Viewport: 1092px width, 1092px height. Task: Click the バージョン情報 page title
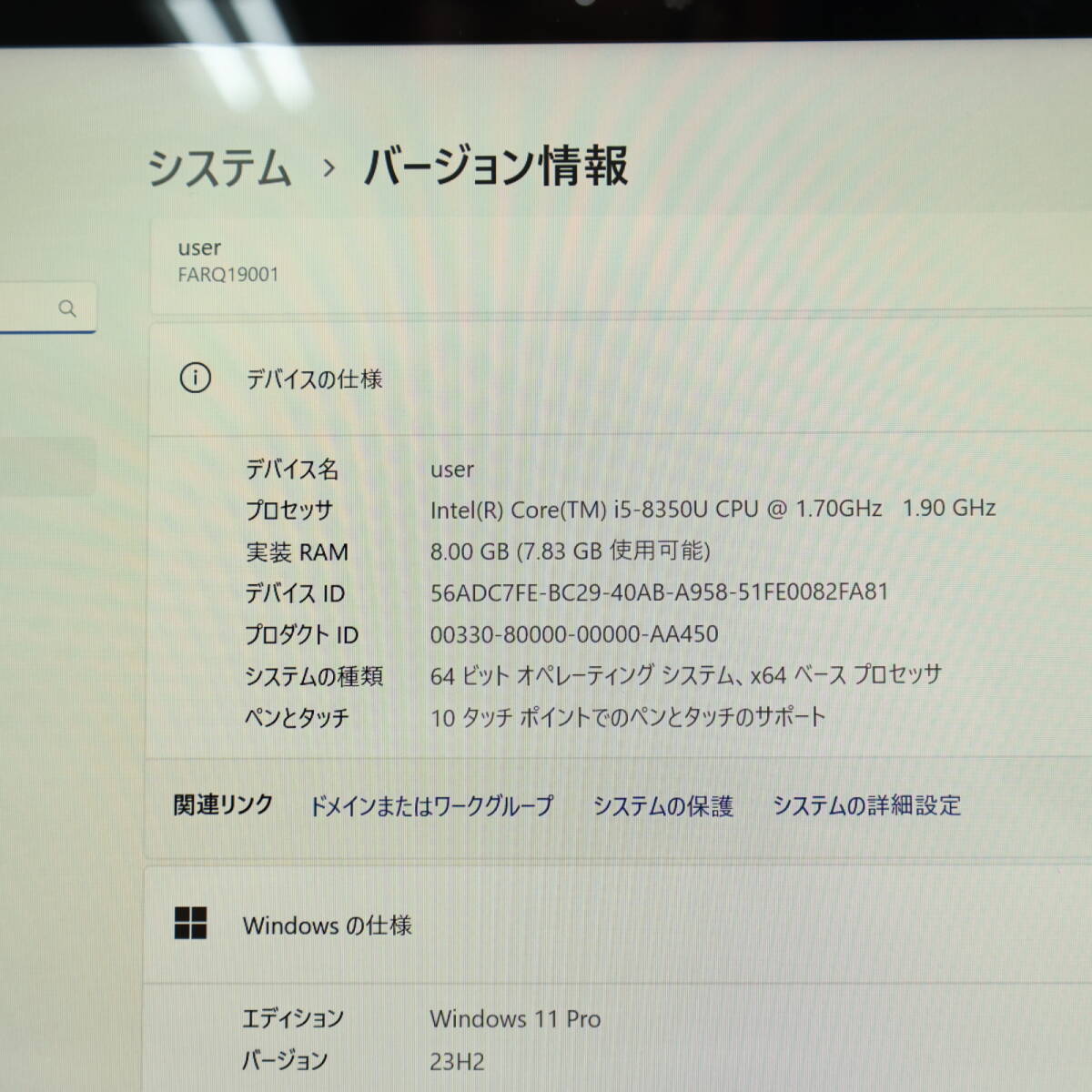click(x=496, y=167)
